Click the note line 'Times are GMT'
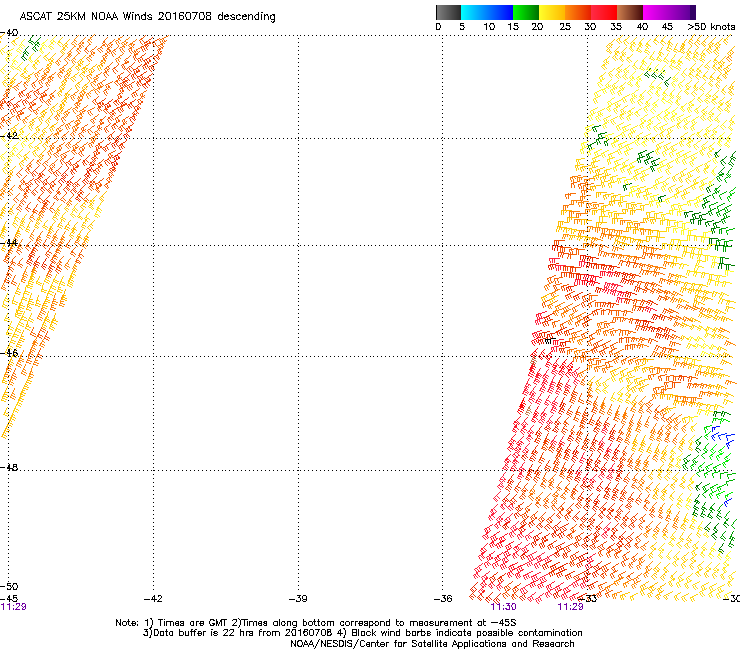740x650 pixels. tap(193, 623)
